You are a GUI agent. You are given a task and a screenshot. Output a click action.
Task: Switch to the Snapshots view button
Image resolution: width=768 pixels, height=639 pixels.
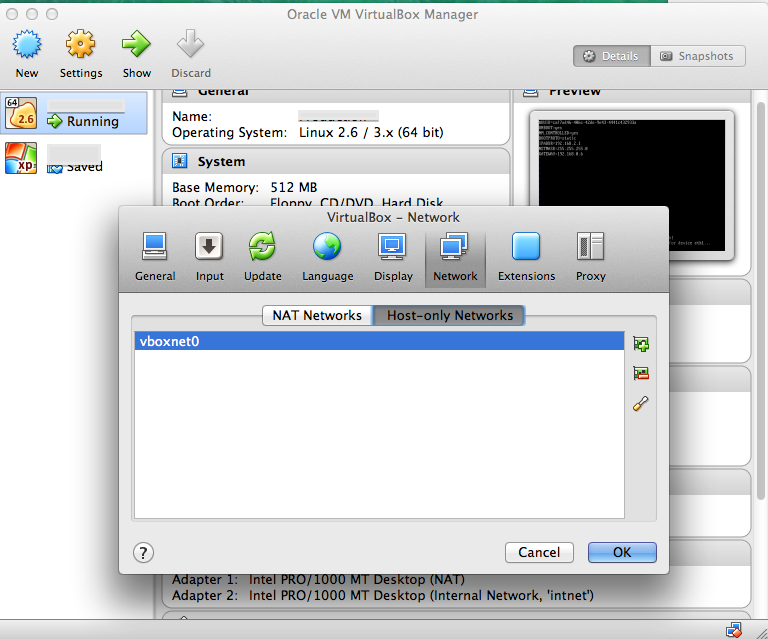point(698,56)
